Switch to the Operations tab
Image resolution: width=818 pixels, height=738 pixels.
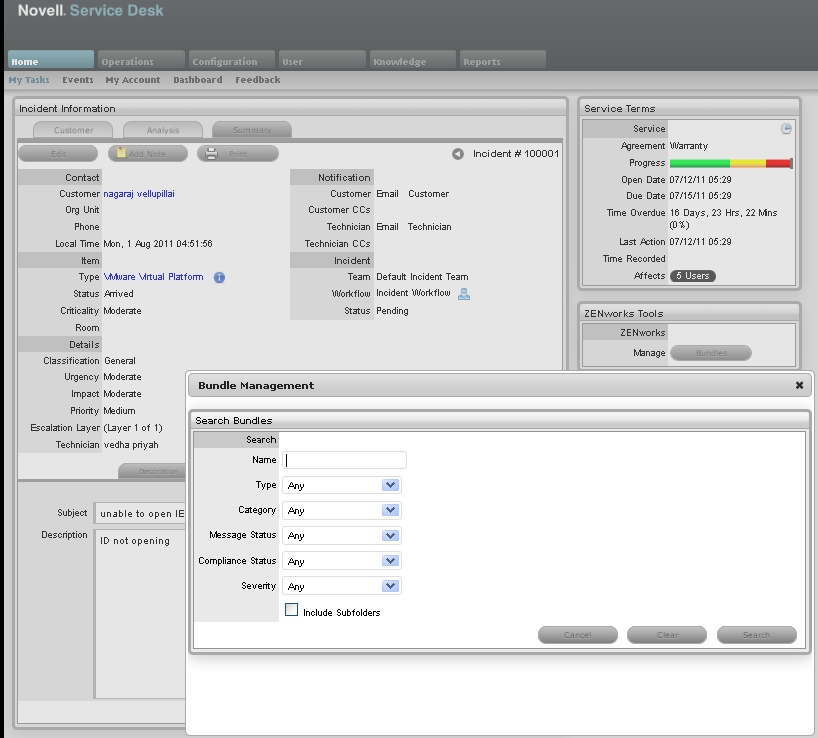pyautogui.click(x=141, y=61)
